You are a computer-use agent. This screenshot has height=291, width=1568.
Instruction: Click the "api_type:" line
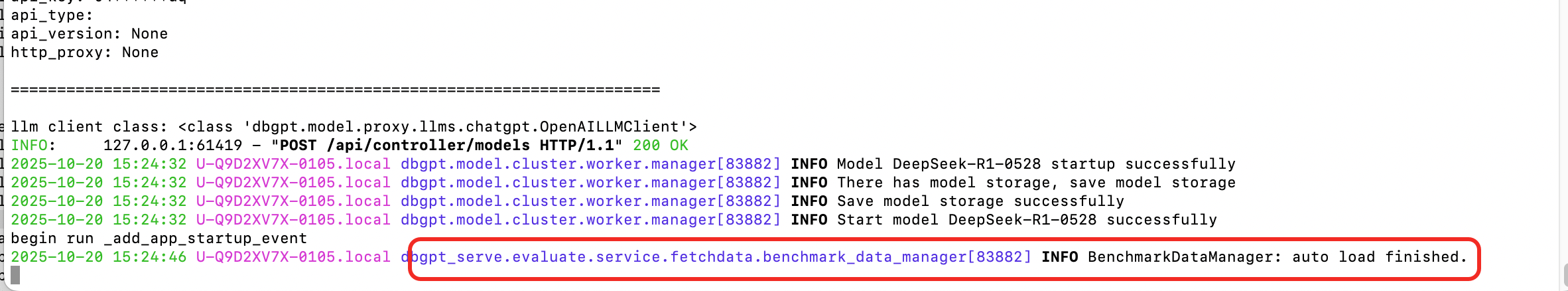tap(52, 15)
